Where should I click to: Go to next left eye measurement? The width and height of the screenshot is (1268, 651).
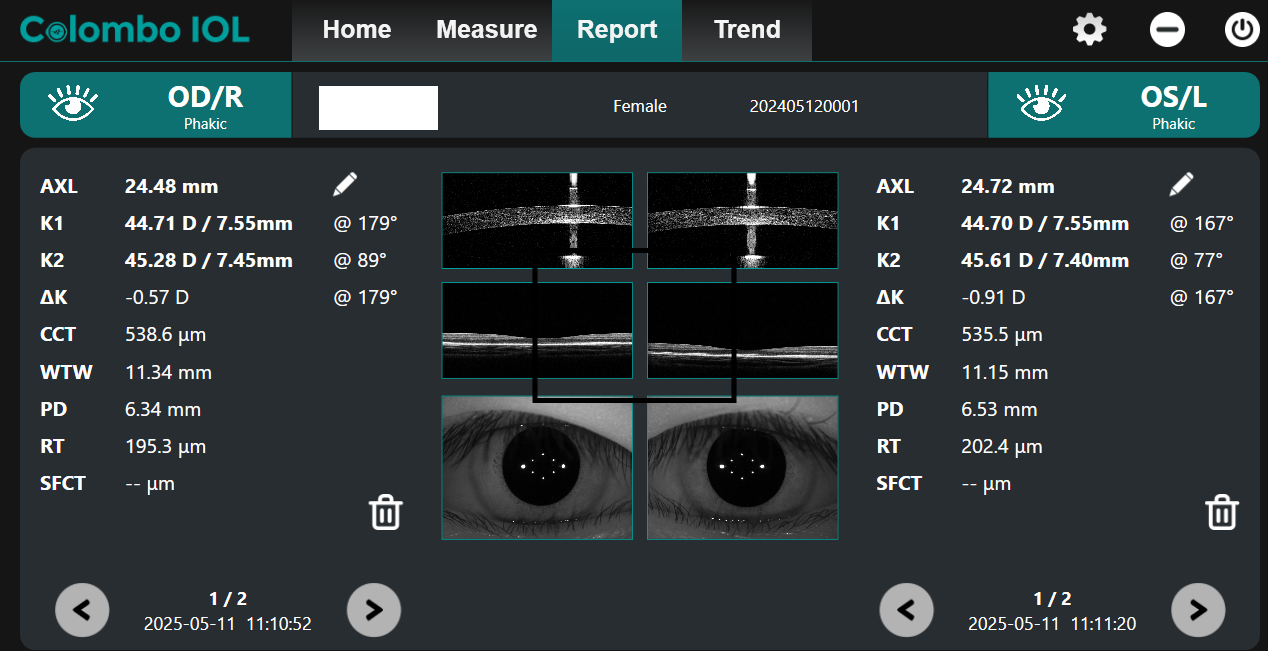click(1197, 609)
